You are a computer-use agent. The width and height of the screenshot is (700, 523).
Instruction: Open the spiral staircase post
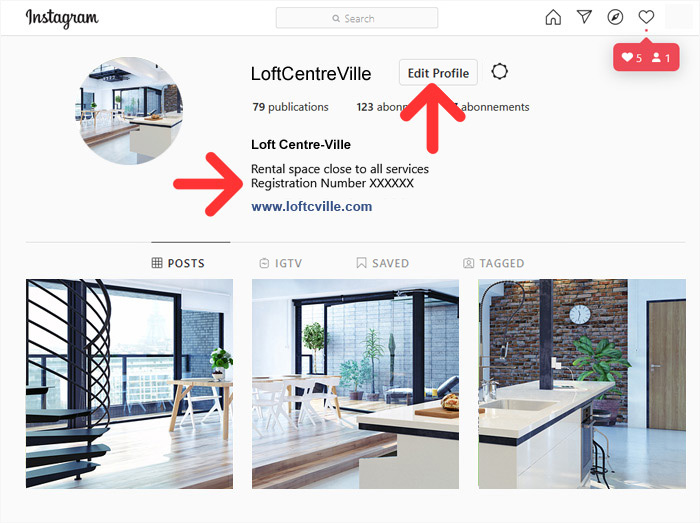129,384
